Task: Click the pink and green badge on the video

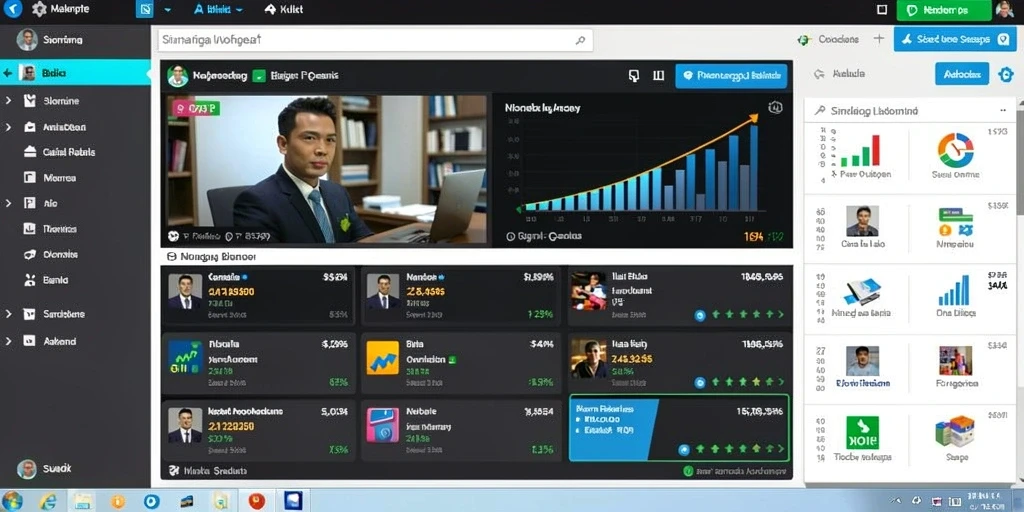Action: pyautogui.click(x=196, y=108)
